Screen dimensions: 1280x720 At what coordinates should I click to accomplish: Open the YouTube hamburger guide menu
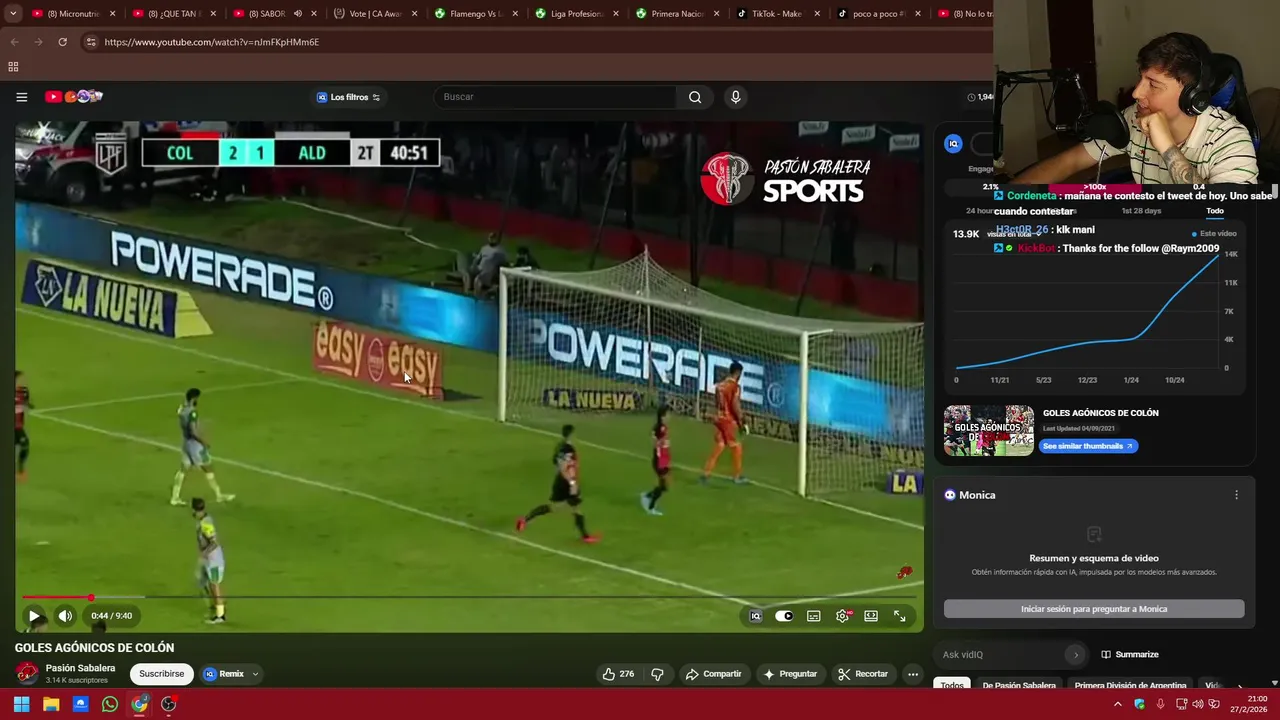[x=21, y=97]
